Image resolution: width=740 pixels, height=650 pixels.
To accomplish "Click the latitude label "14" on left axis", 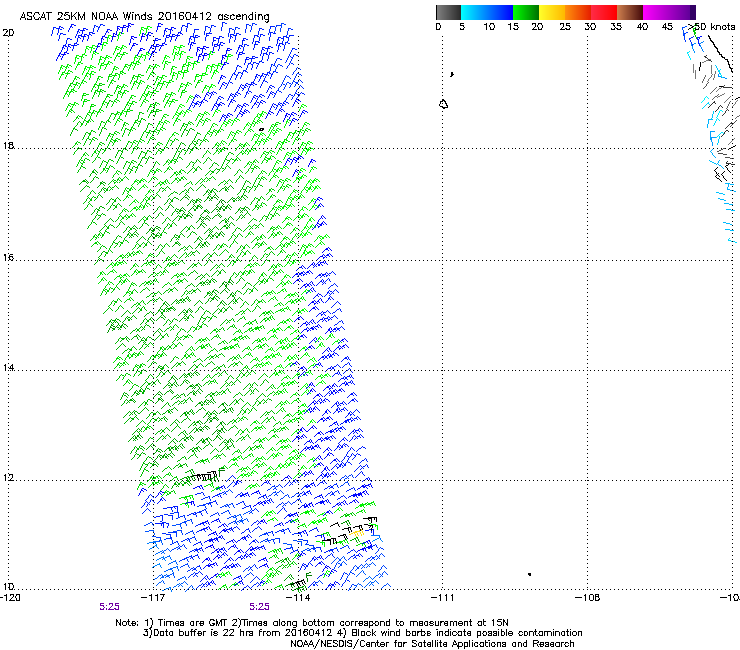I will [x=8, y=368].
